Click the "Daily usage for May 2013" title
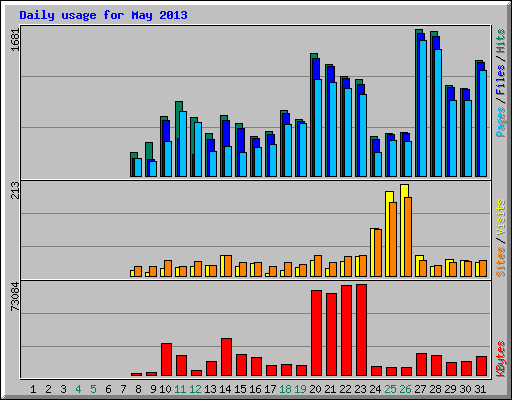Screen dimensions: 512x400 103,15
